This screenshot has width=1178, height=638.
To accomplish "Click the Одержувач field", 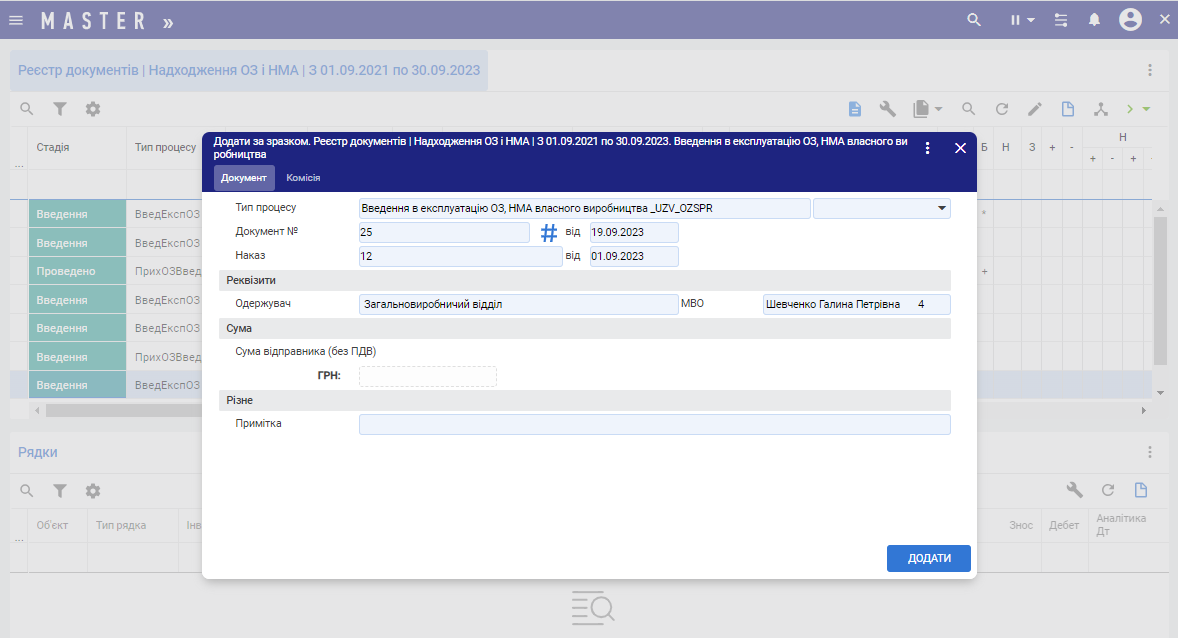I will 518,304.
